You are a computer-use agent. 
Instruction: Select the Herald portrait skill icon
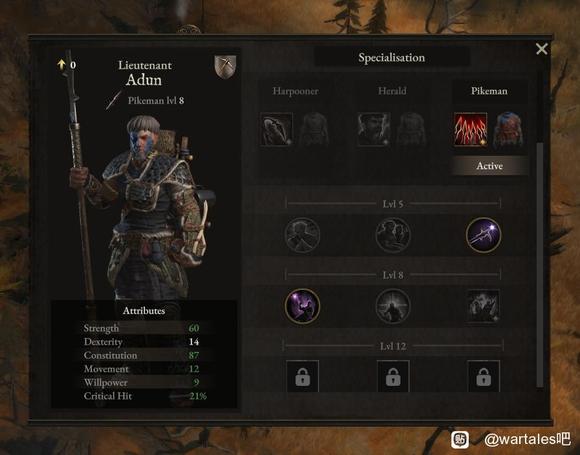(374, 129)
